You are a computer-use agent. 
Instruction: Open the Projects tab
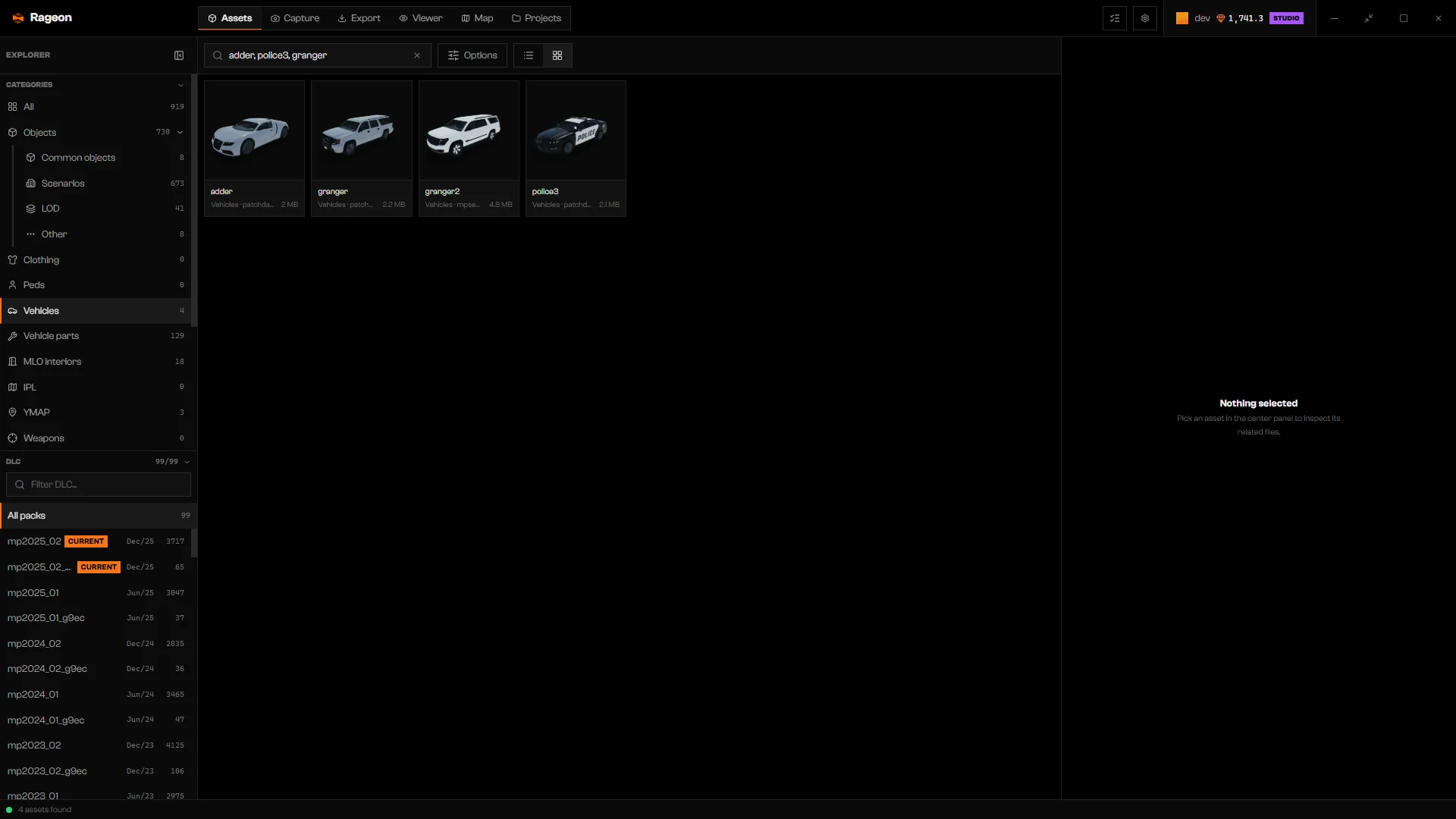tap(536, 18)
